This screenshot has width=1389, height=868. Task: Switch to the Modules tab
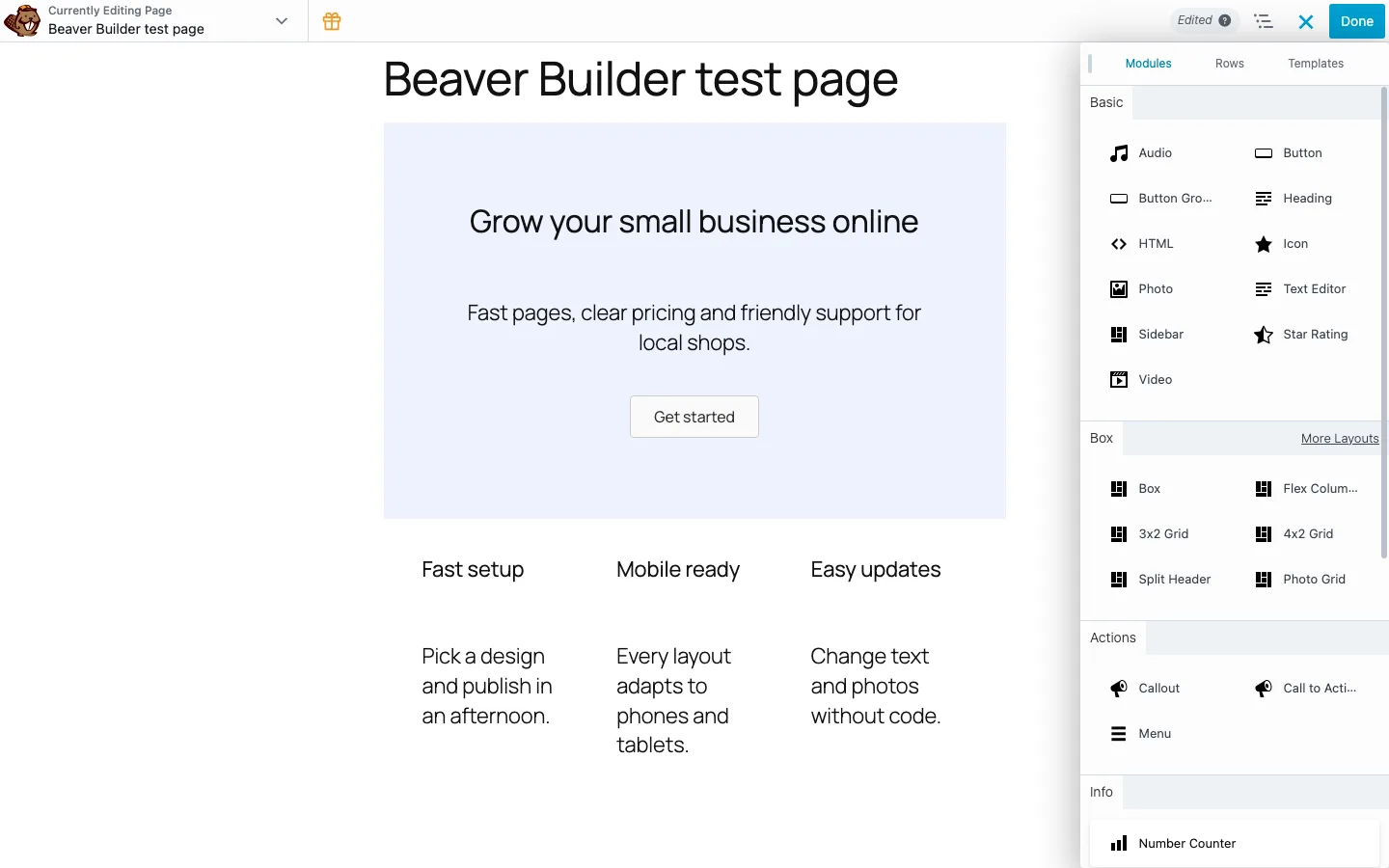[1148, 64]
